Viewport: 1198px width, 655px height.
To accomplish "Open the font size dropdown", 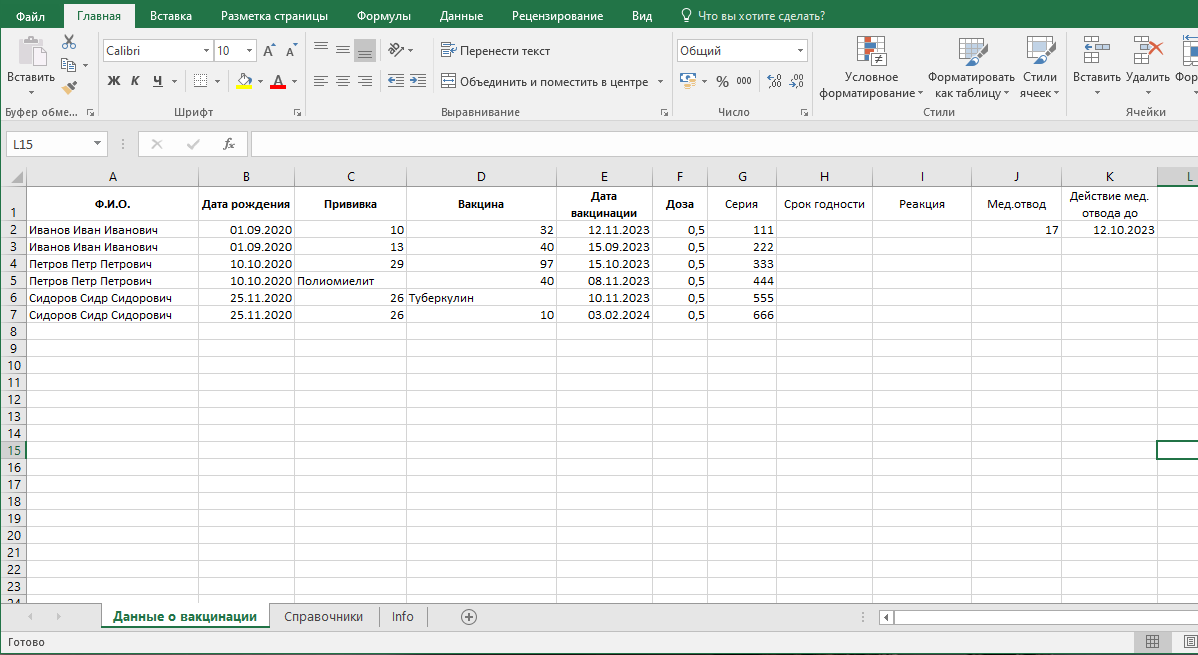I will click(x=249, y=51).
